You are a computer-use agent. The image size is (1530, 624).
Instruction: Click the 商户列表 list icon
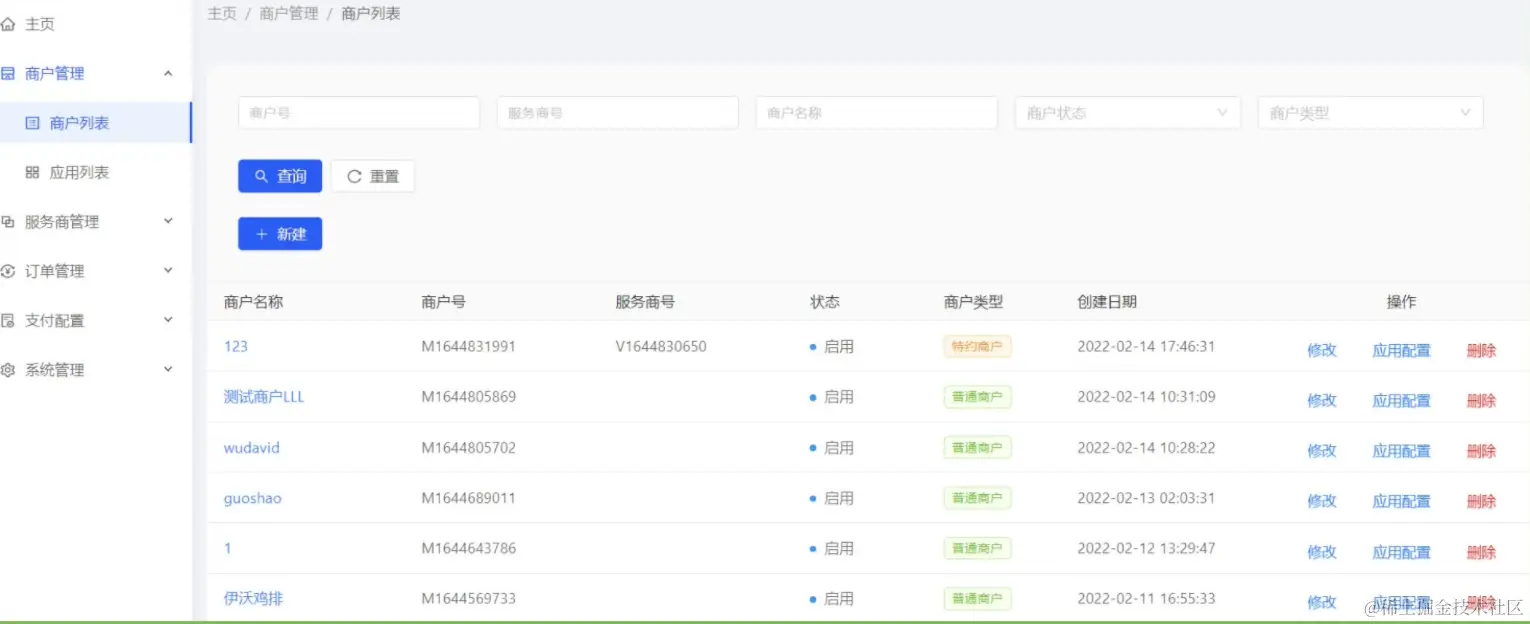pyautogui.click(x=32, y=123)
